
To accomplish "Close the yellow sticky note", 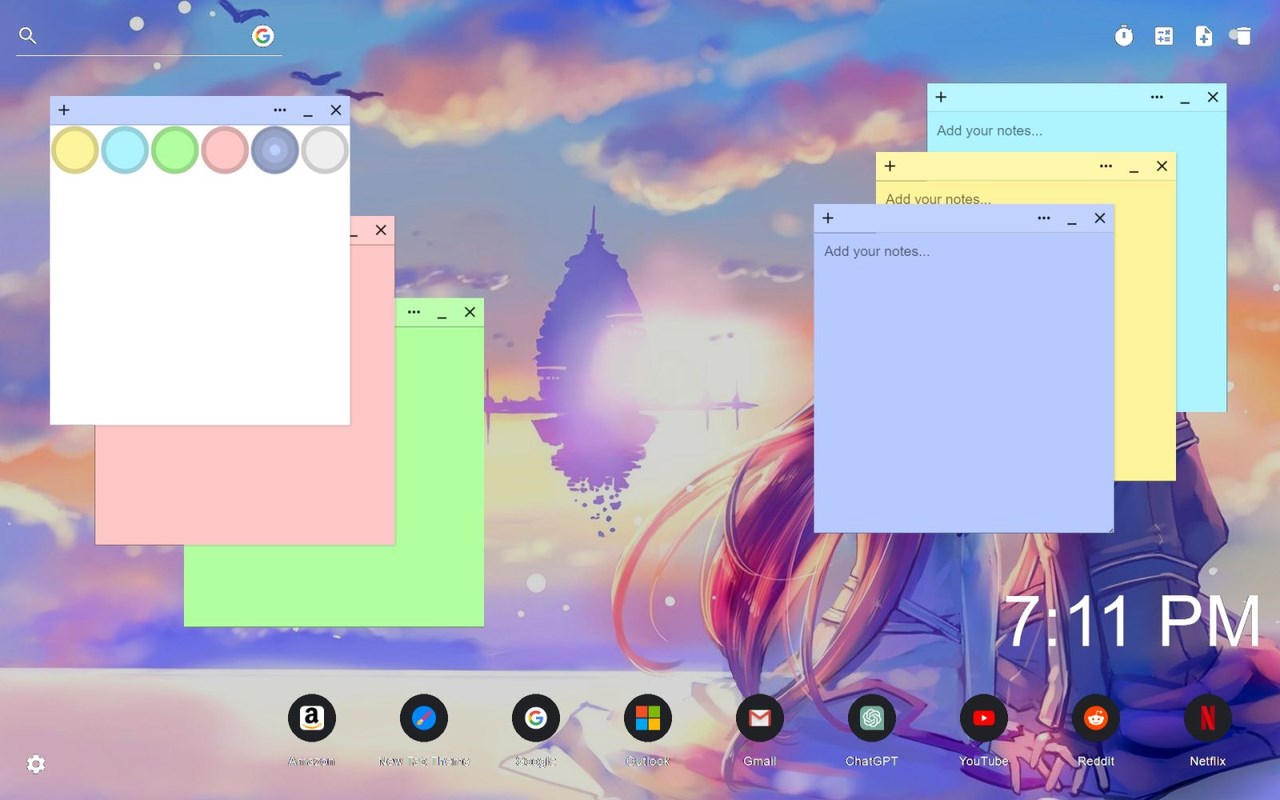I will [1162, 166].
